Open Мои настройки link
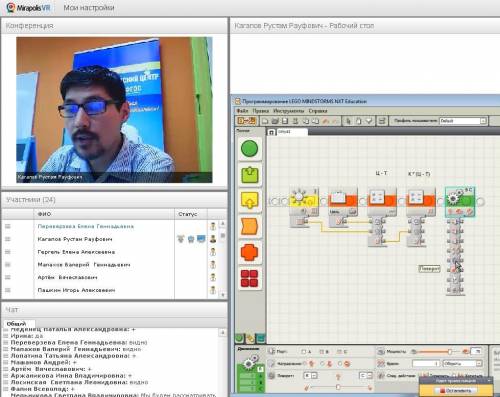The image size is (500, 397). [89, 8]
